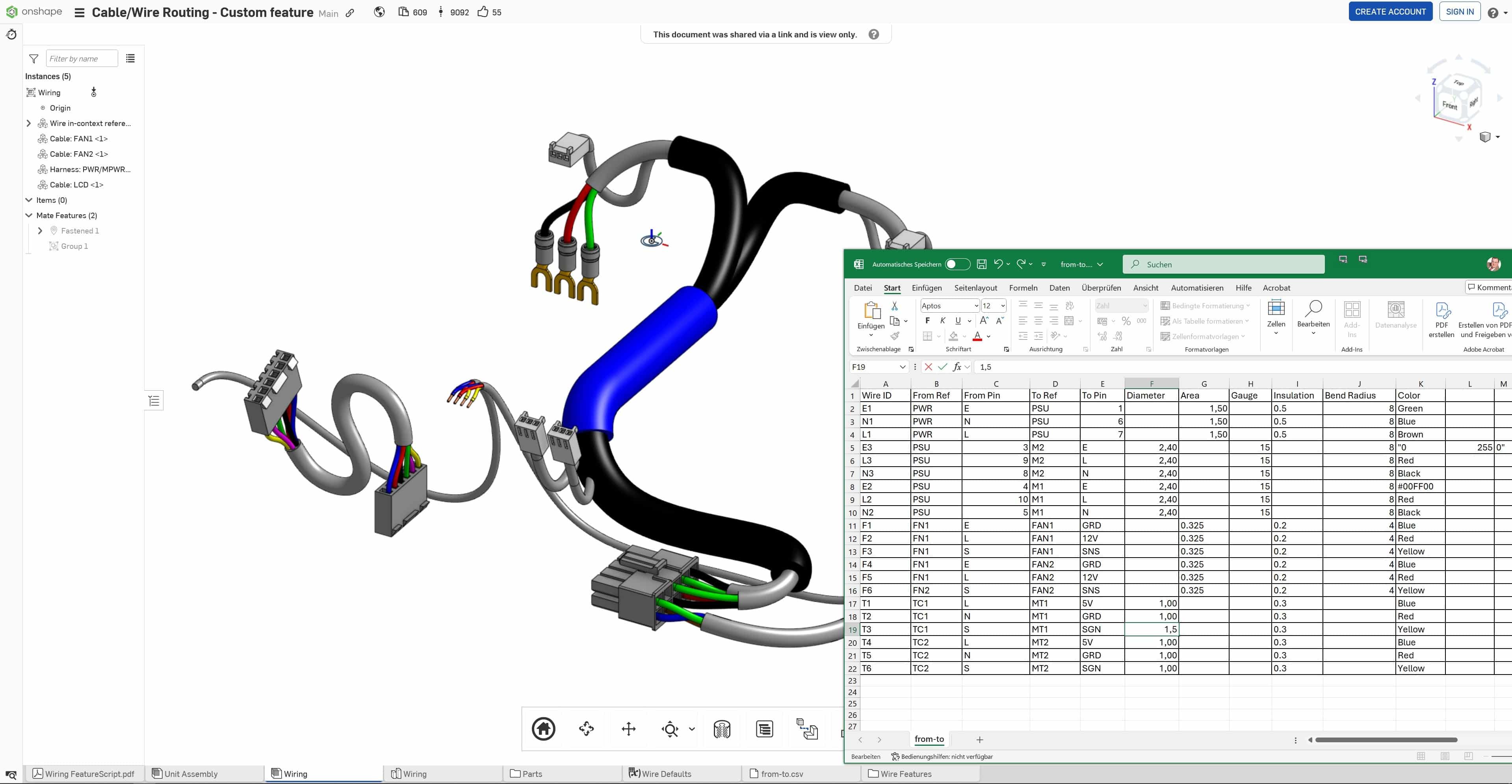
Task: Select the pan view tool in Onshape
Action: click(x=628, y=729)
